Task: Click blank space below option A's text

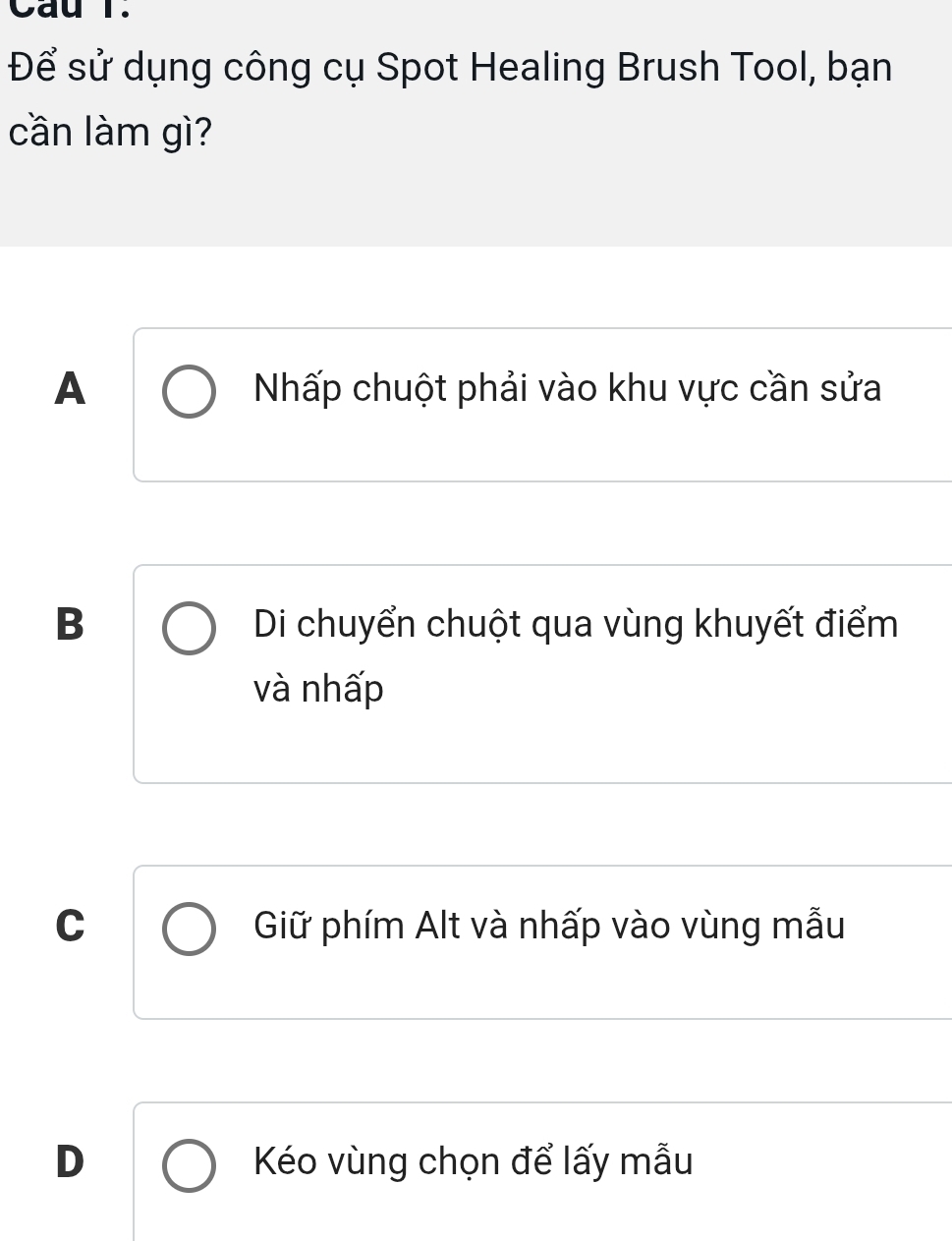Action: pos(540,450)
